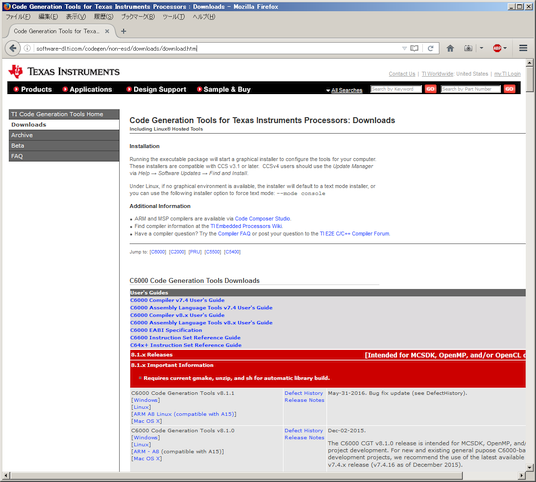This screenshot has width=536, height=482.
Task: Open TI E2E C/C++ Compiler Forum link
Action: [x=354, y=234]
